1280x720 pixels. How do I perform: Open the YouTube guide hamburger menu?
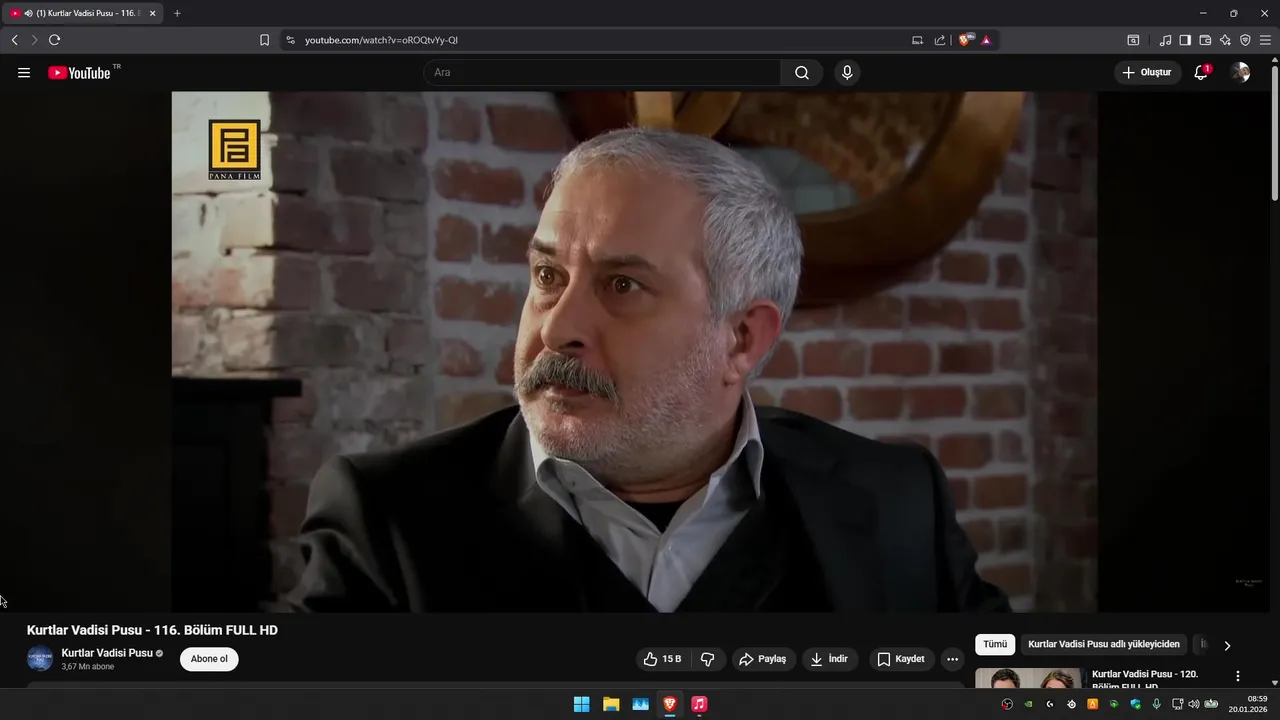click(x=24, y=73)
